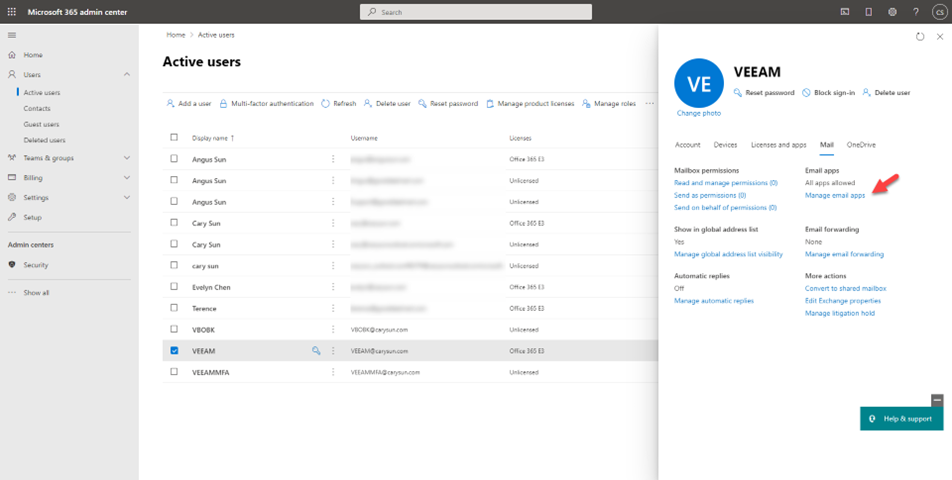Viewport: 952px width, 480px height.
Task: Uncheck the VEEAM row checkbox
Action: (x=174, y=351)
